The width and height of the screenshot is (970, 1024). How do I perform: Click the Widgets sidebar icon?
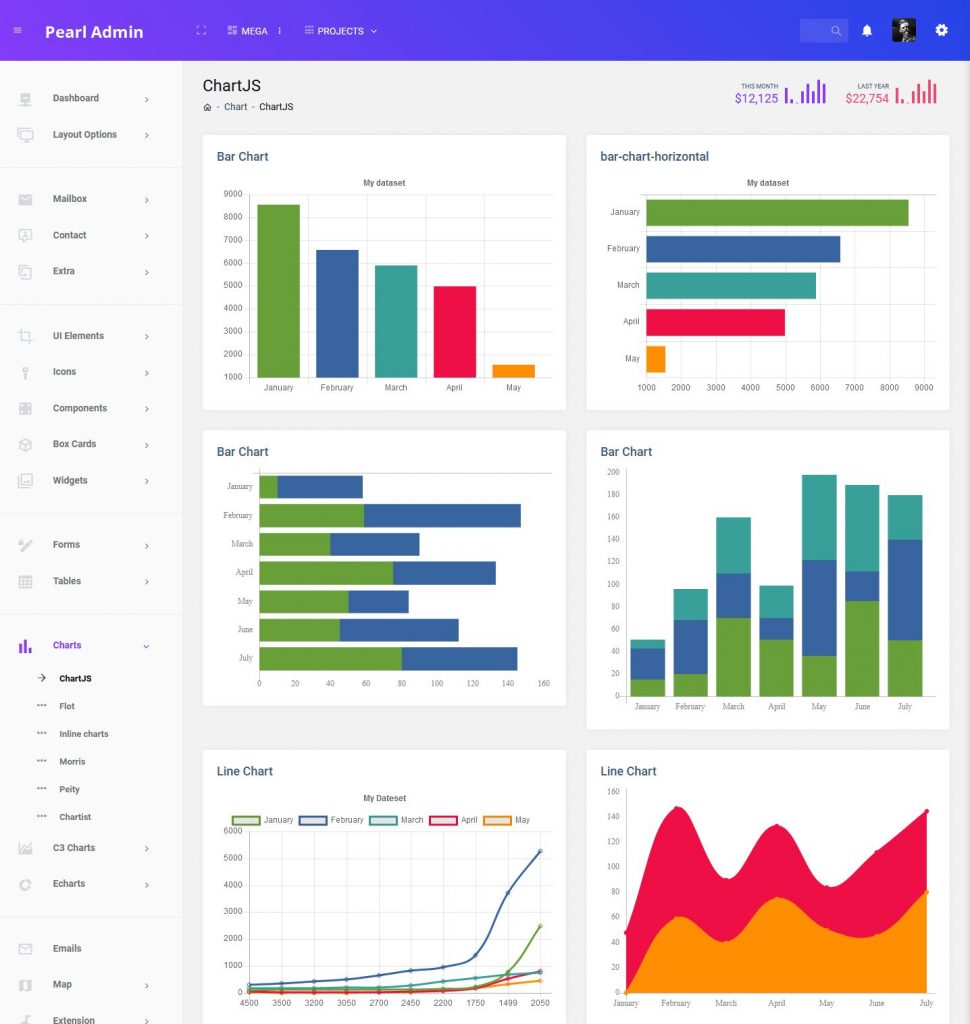(x=25, y=480)
